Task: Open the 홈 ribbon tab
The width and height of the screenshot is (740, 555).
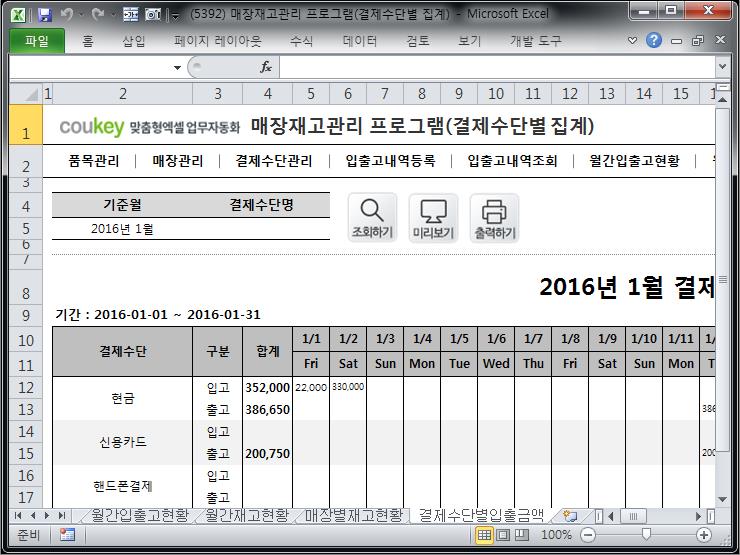Action: pyautogui.click(x=88, y=42)
